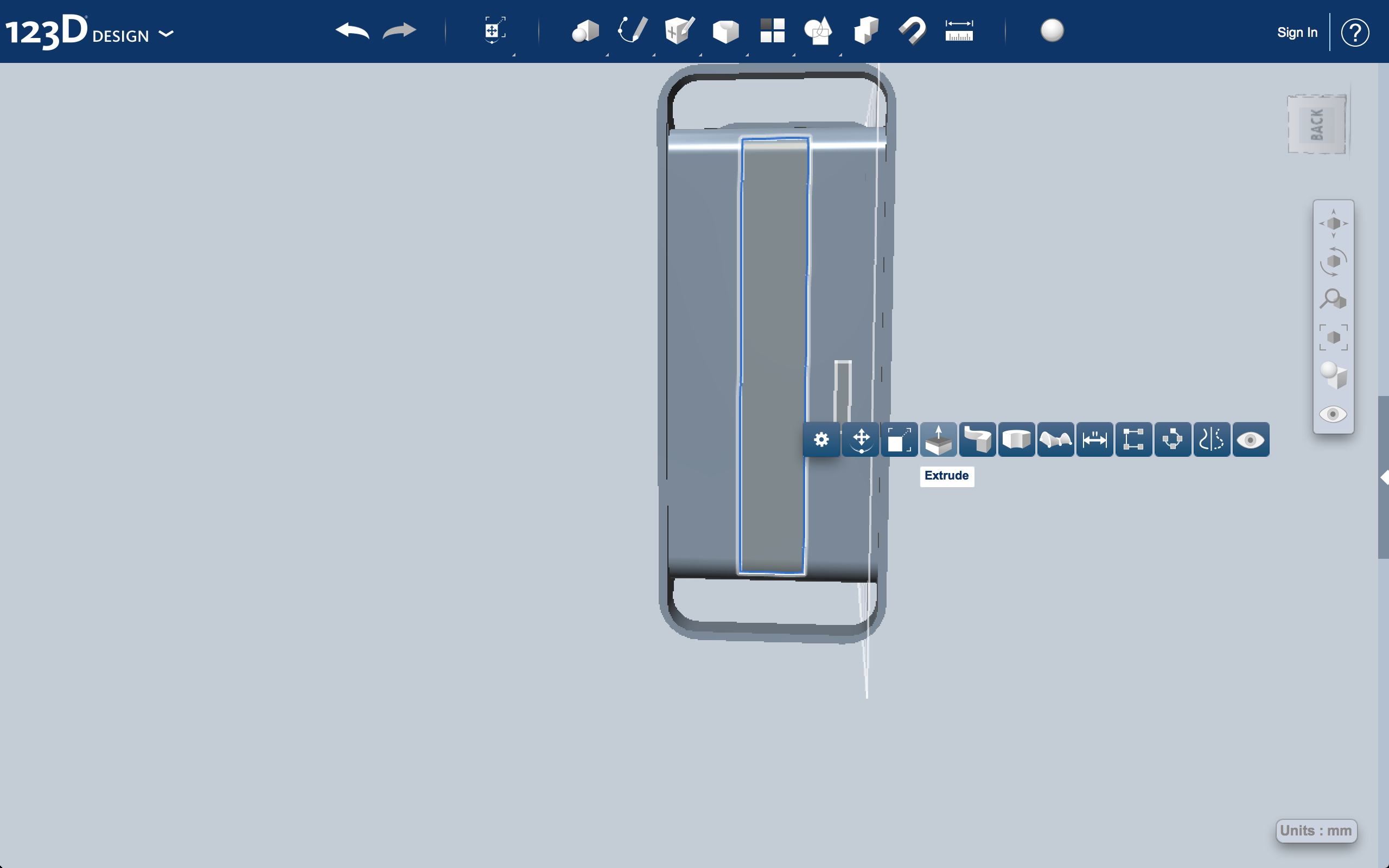Open the Help question mark button
The width and height of the screenshot is (1389, 868).
click(x=1356, y=32)
